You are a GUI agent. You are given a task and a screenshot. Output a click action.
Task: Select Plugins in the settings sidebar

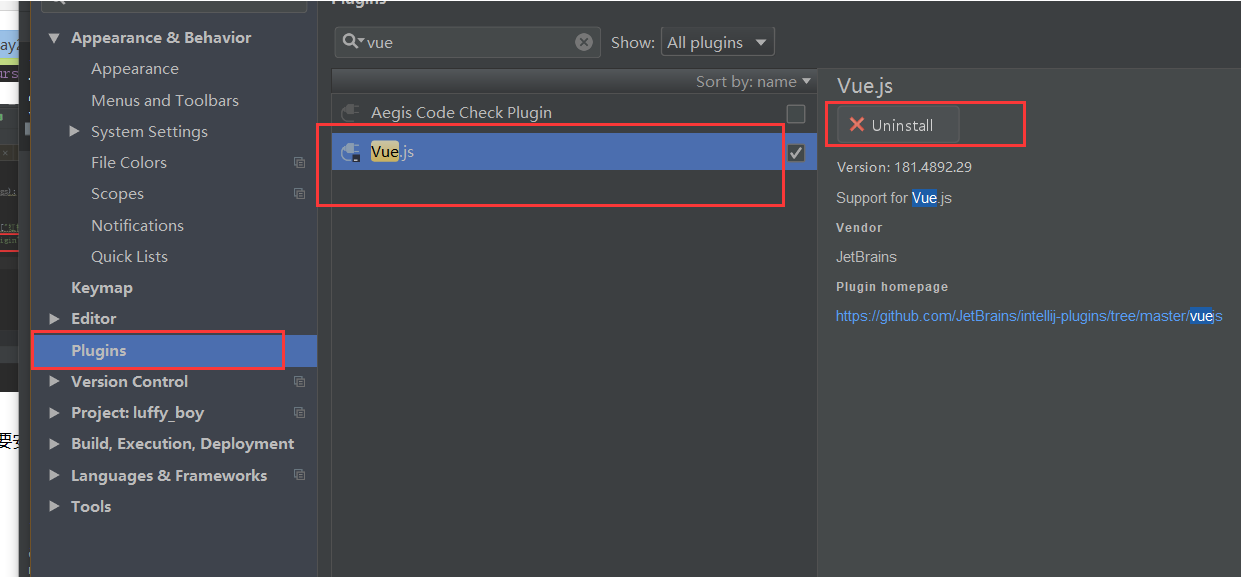(99, 350)
